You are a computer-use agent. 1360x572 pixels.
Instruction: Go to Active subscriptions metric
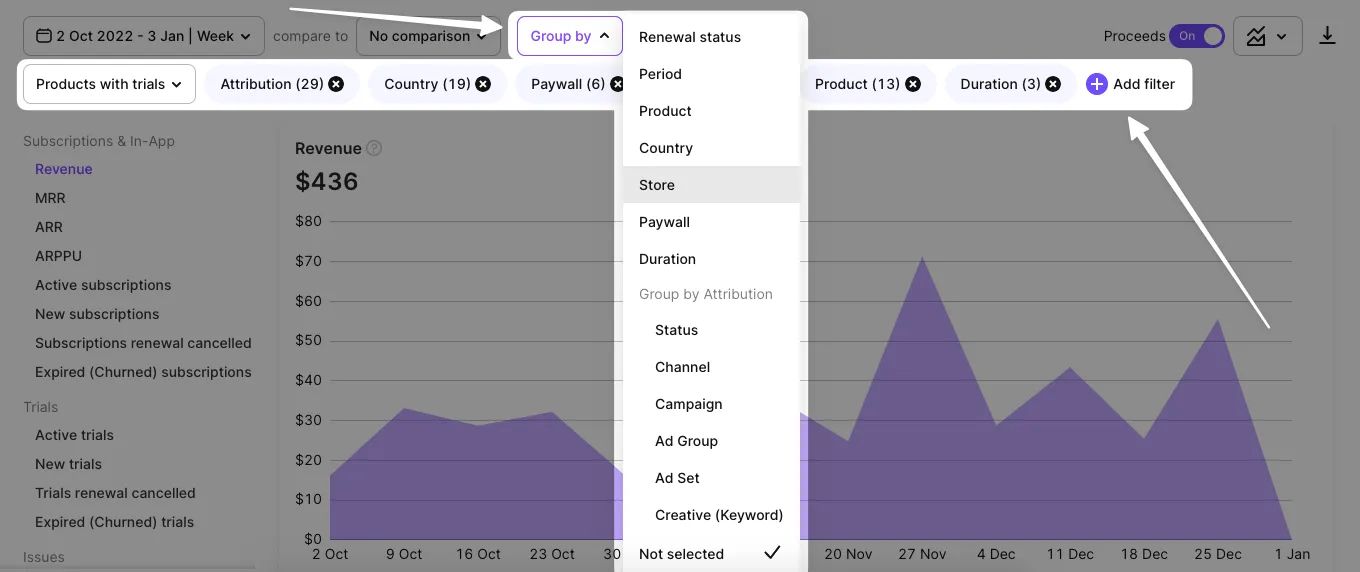103,285
